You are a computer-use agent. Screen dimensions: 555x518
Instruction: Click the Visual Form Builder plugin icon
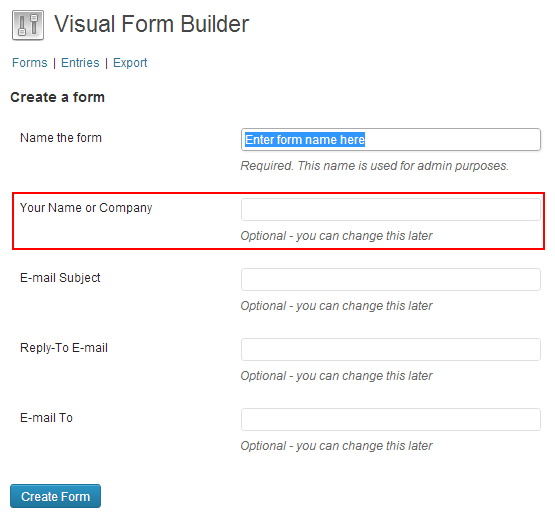point(28,25)
